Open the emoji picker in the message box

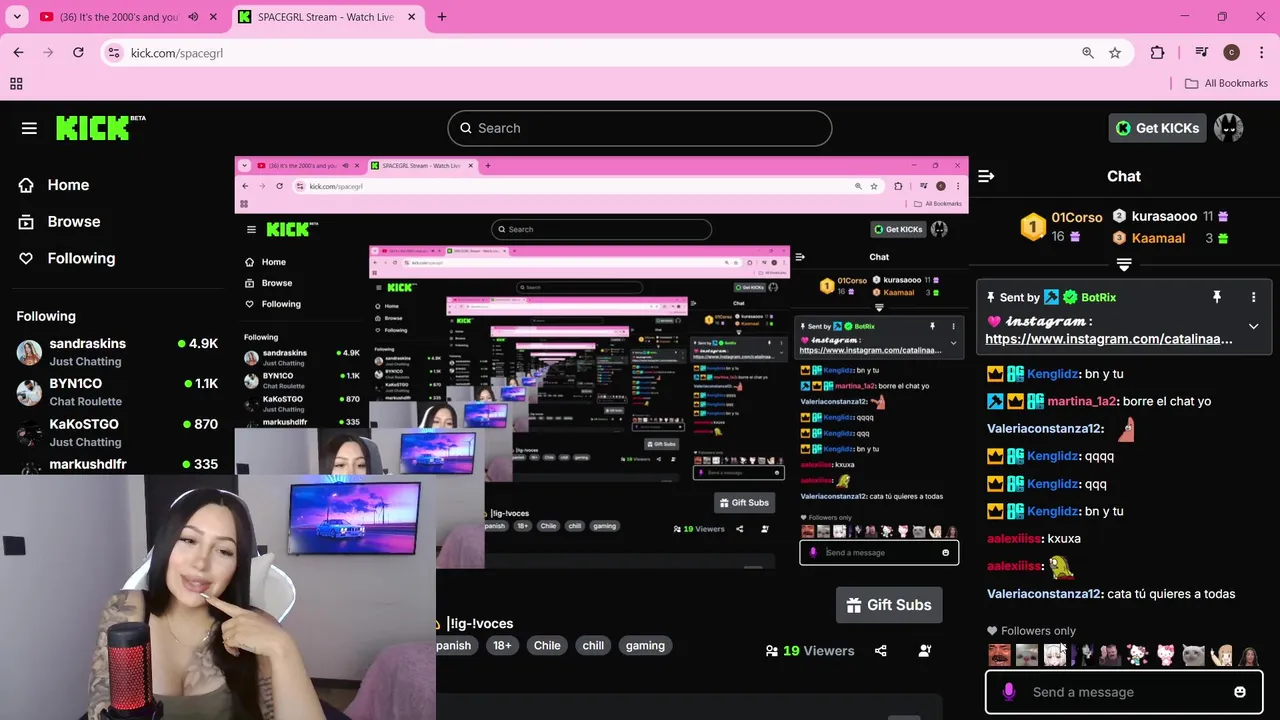coord(1240,692)
